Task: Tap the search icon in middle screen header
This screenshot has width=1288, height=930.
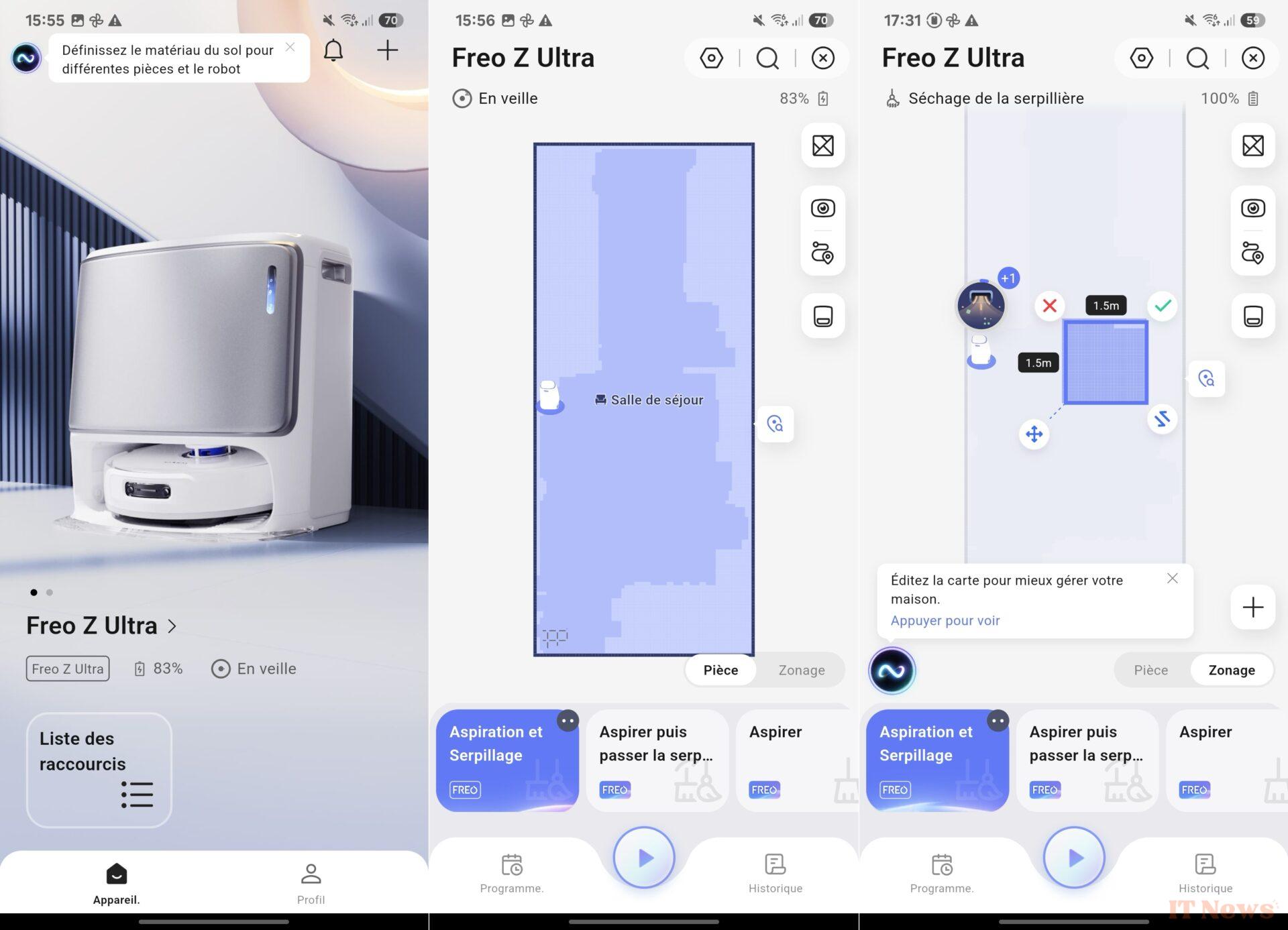Action: [x=767, y=58]
